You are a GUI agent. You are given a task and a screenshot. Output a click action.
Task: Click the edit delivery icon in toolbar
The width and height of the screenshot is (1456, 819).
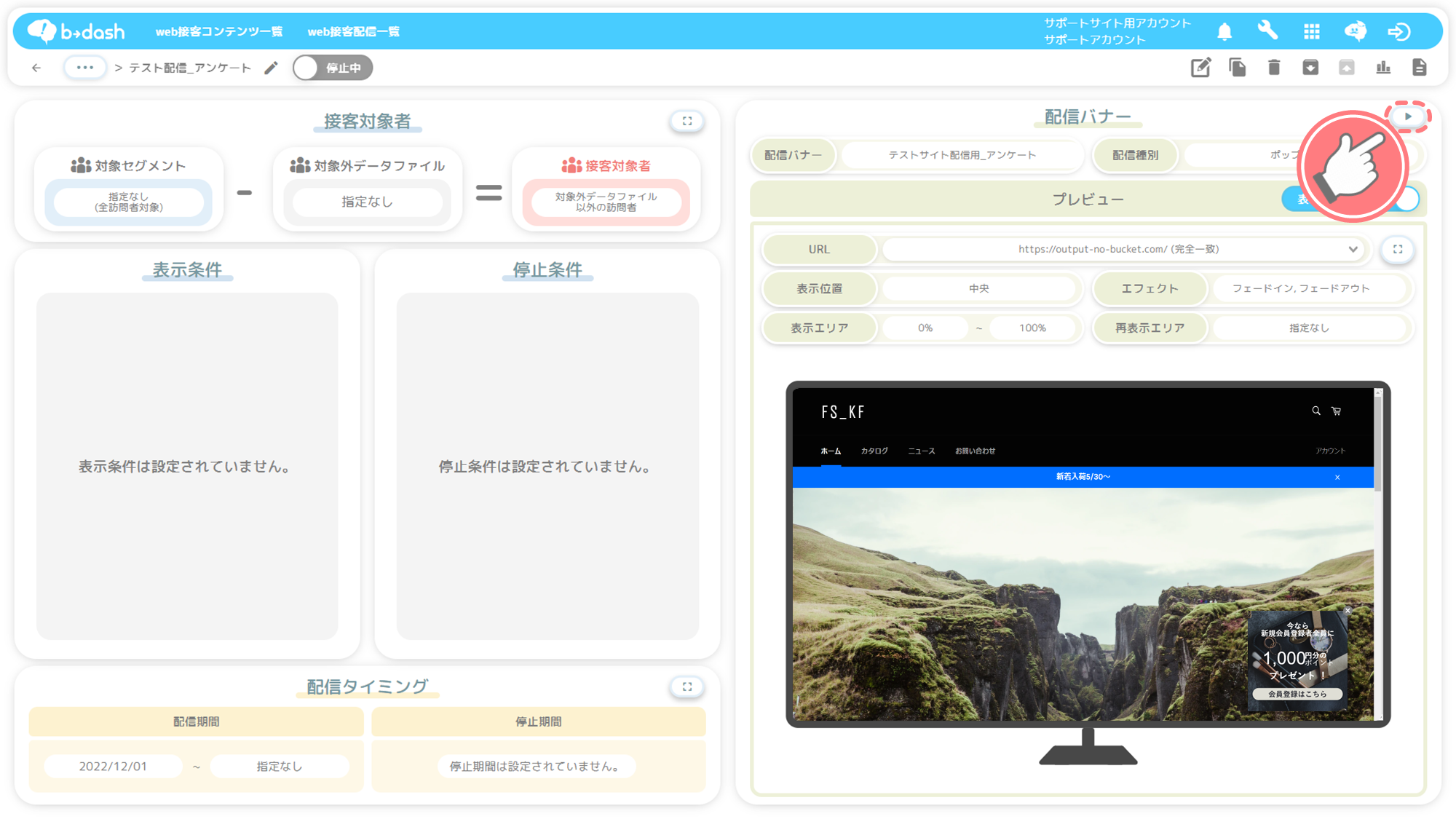[1200, 68]
